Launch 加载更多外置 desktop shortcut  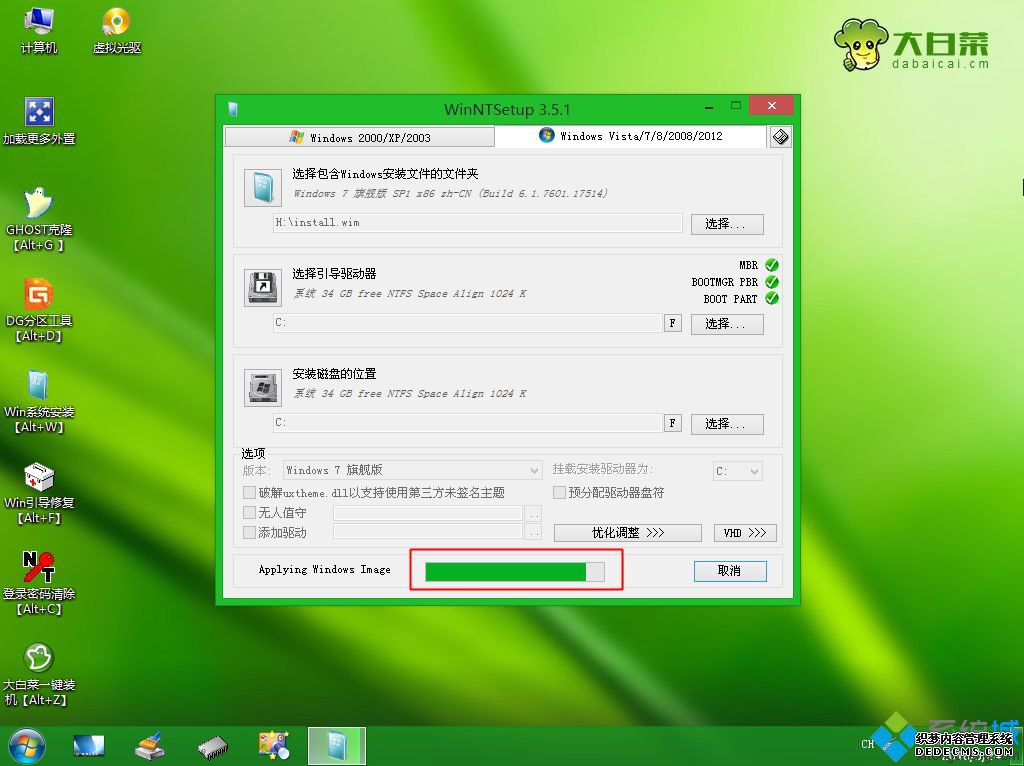click(x=39, y=121)
